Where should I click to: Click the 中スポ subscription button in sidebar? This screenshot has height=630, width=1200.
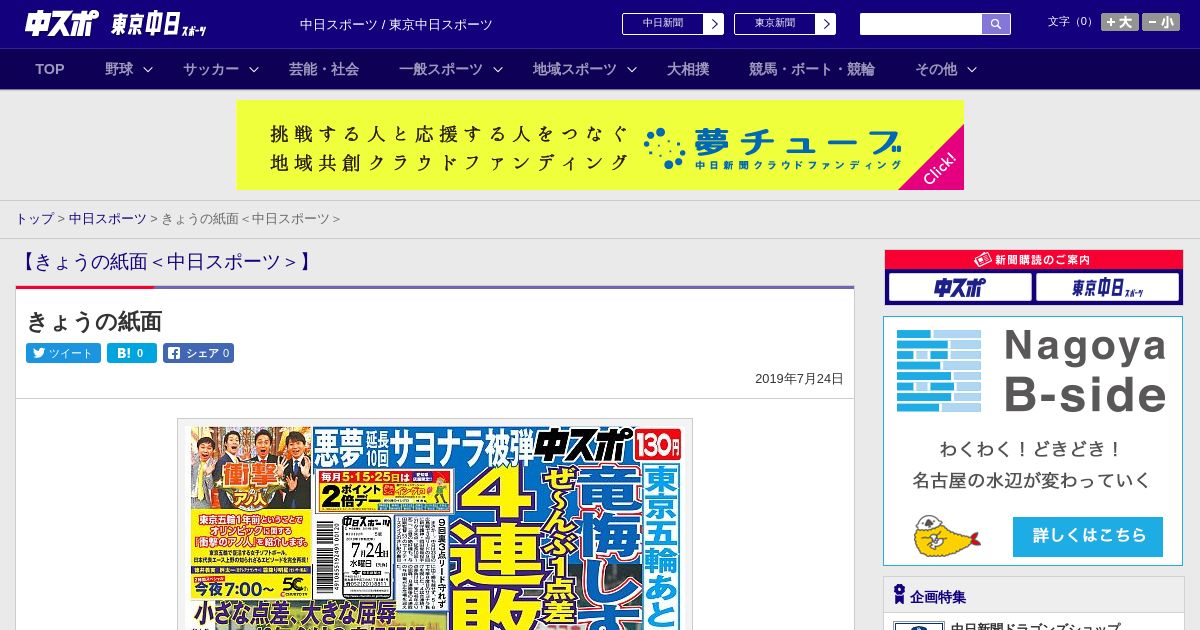click(x=960, y=288)
